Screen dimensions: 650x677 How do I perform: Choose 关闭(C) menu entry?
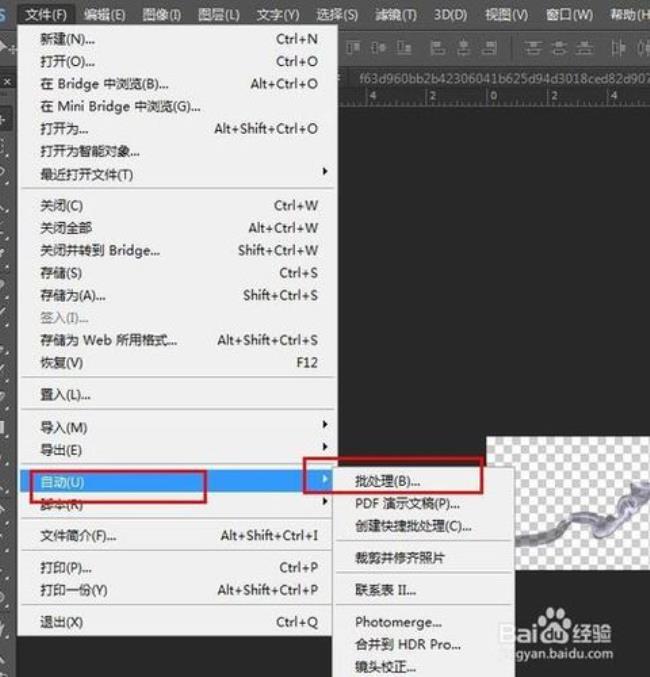178,206
